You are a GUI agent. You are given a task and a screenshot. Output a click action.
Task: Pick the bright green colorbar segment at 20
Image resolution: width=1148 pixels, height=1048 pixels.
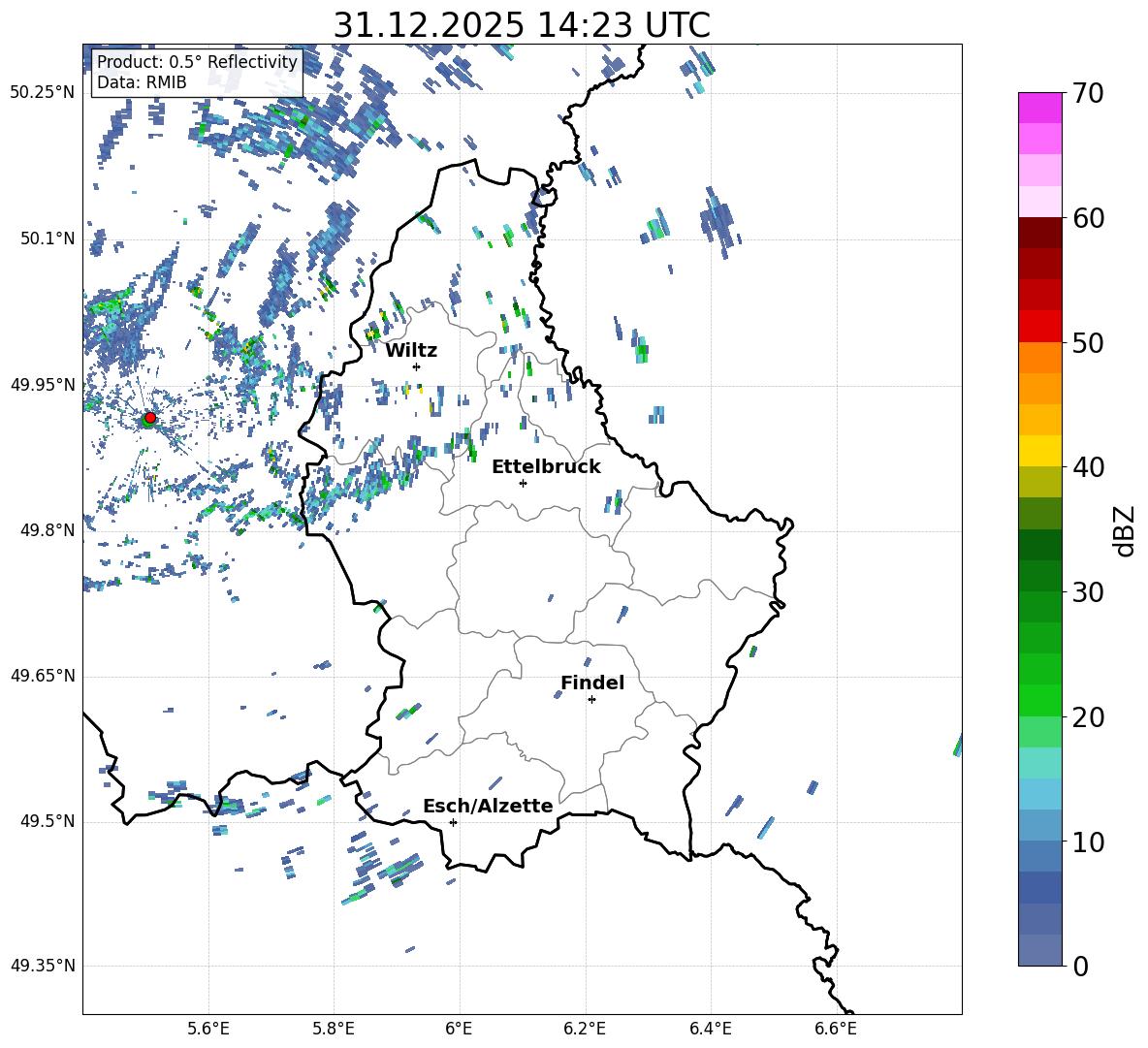pos(1040,700)
